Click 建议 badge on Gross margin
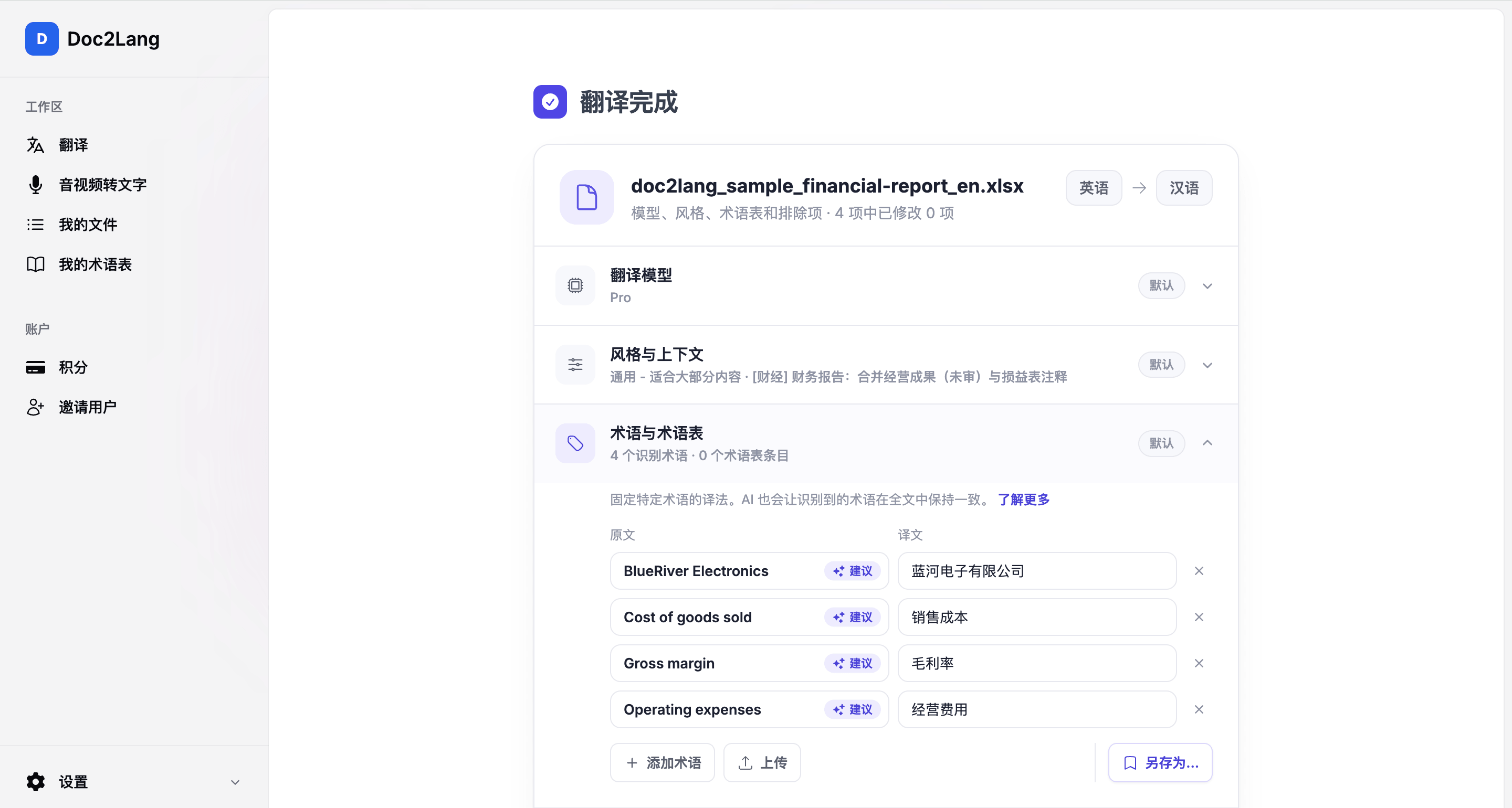 tap(852, 664)
